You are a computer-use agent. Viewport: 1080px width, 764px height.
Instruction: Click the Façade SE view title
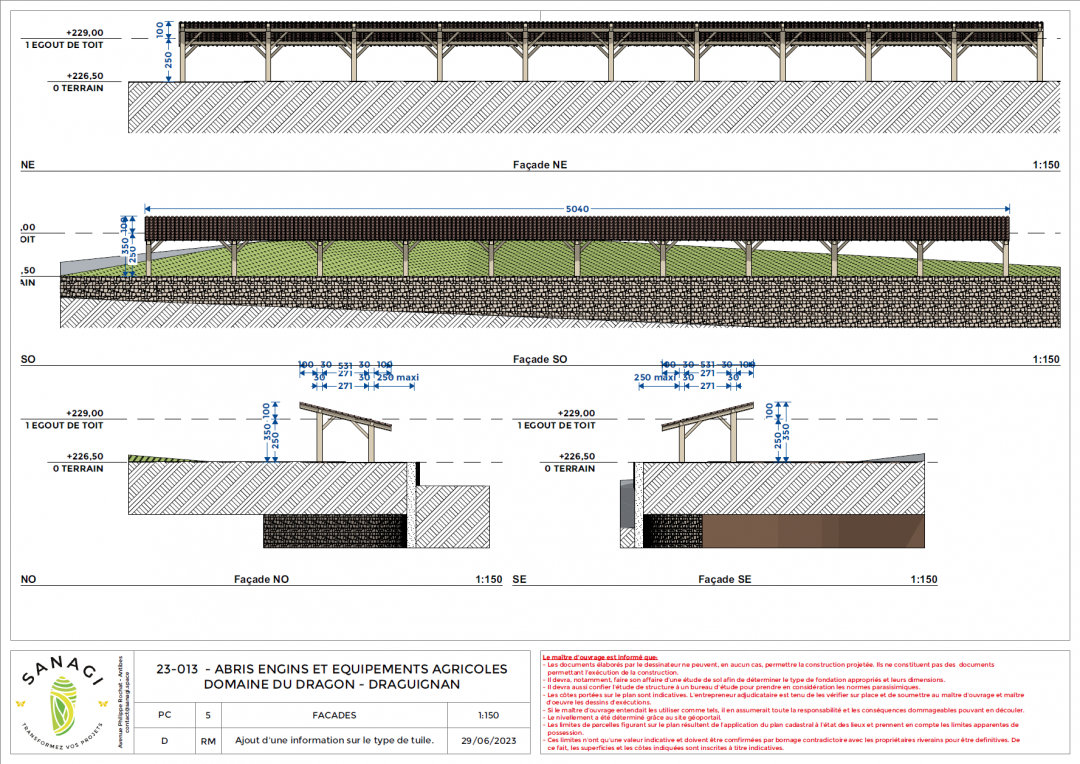tap(724, 579)
